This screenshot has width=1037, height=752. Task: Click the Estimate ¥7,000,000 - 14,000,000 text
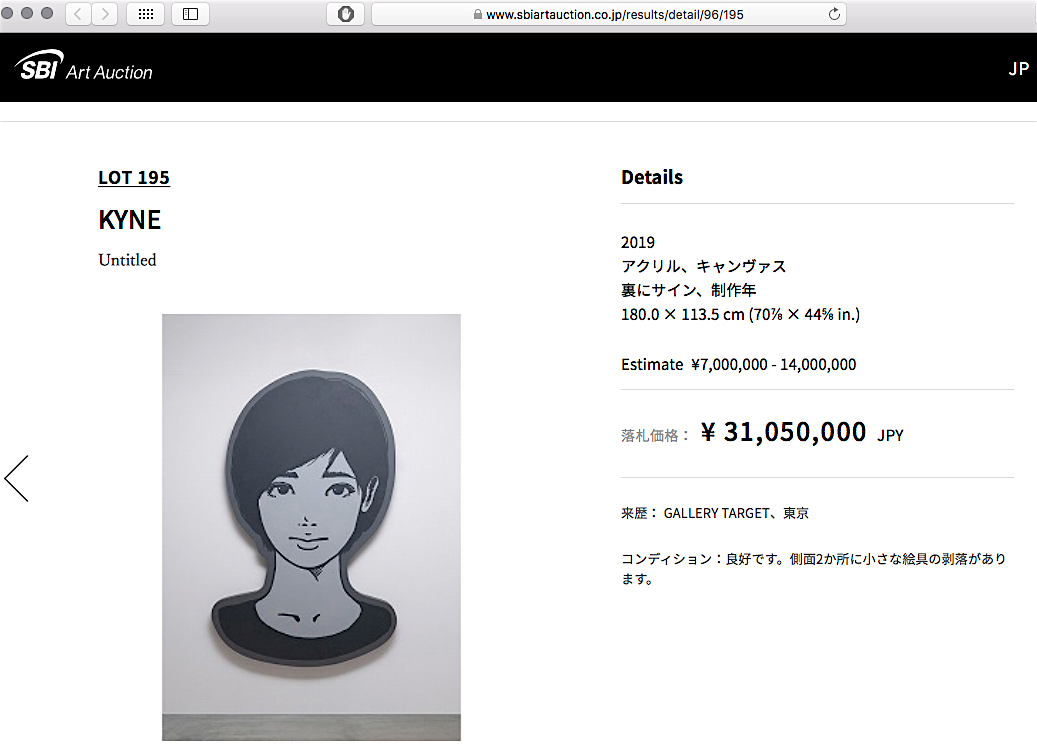[738, 364]
